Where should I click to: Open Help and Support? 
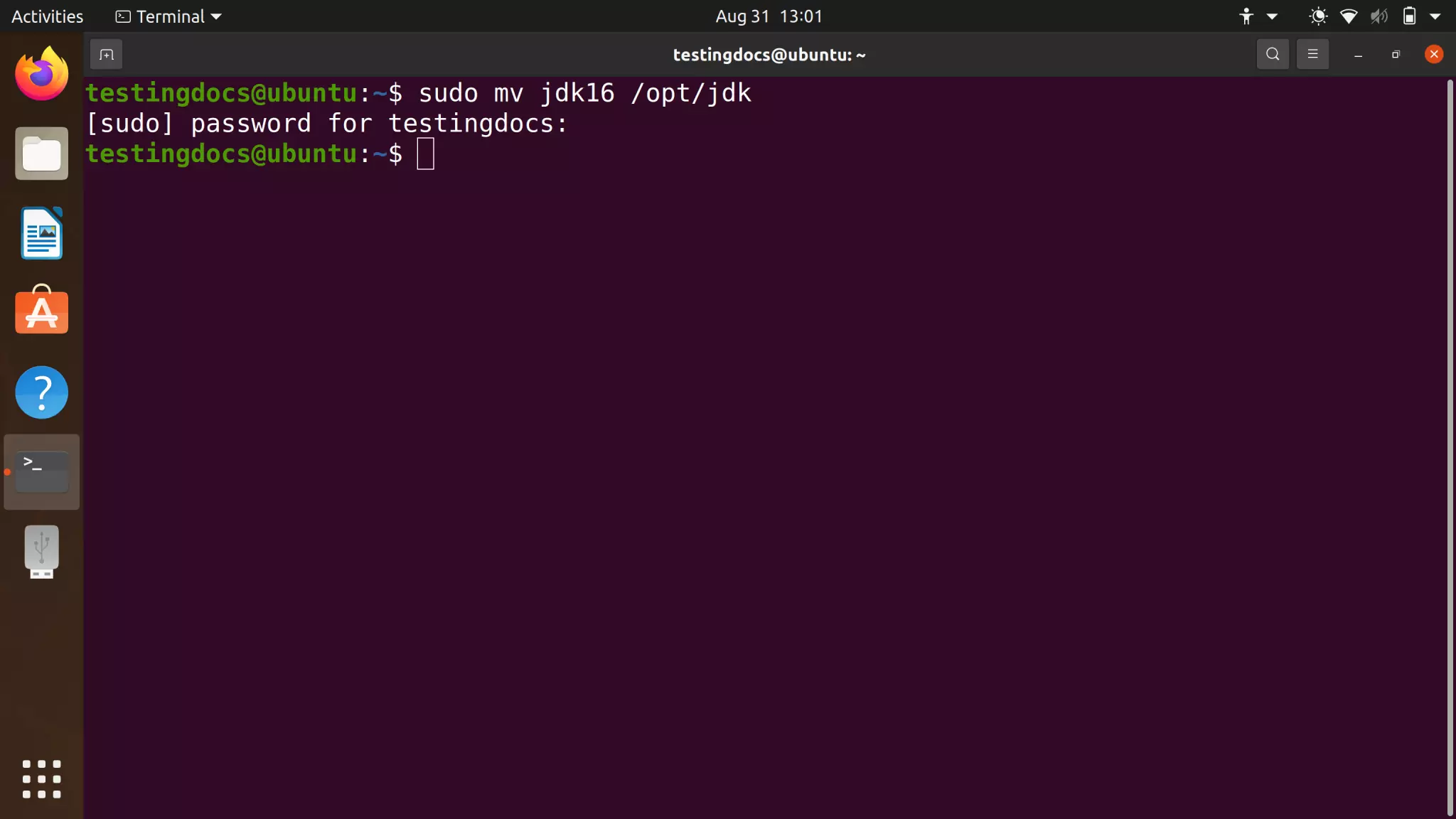[x=41, y=392]
